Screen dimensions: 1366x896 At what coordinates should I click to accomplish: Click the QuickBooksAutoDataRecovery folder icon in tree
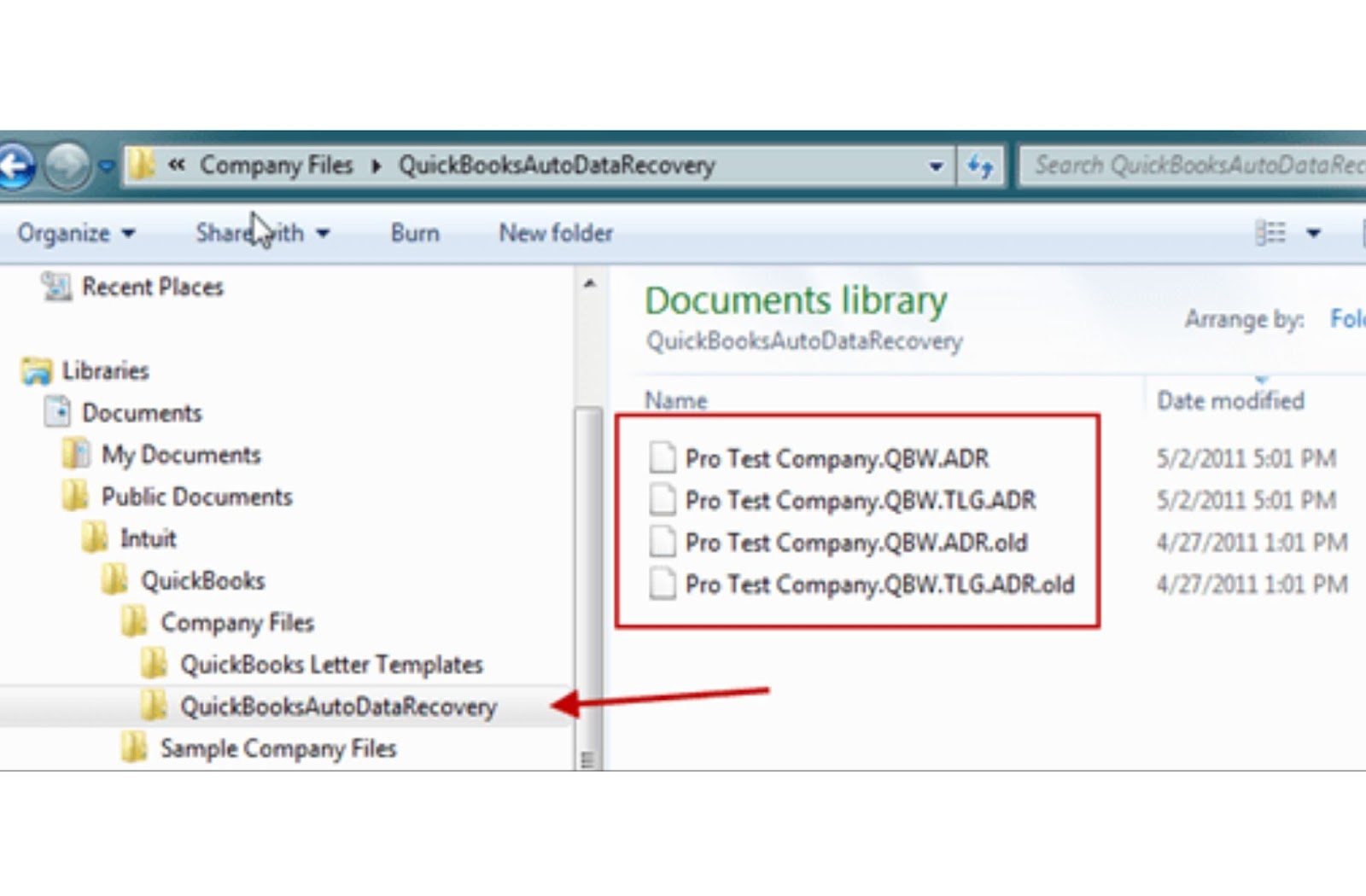click(x=155, y=705)
